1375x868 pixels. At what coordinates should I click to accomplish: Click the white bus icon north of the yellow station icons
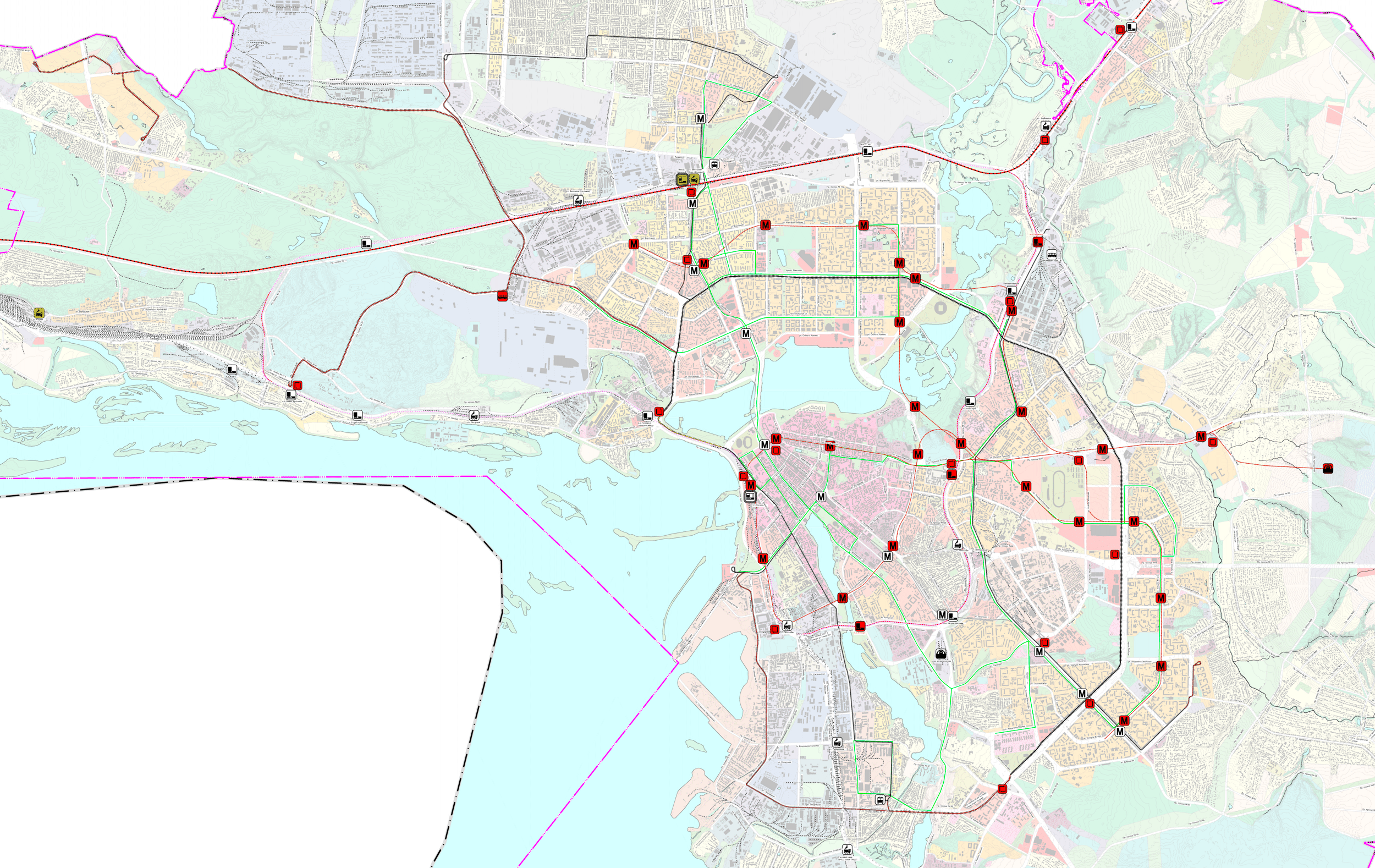tap(714, 164)
